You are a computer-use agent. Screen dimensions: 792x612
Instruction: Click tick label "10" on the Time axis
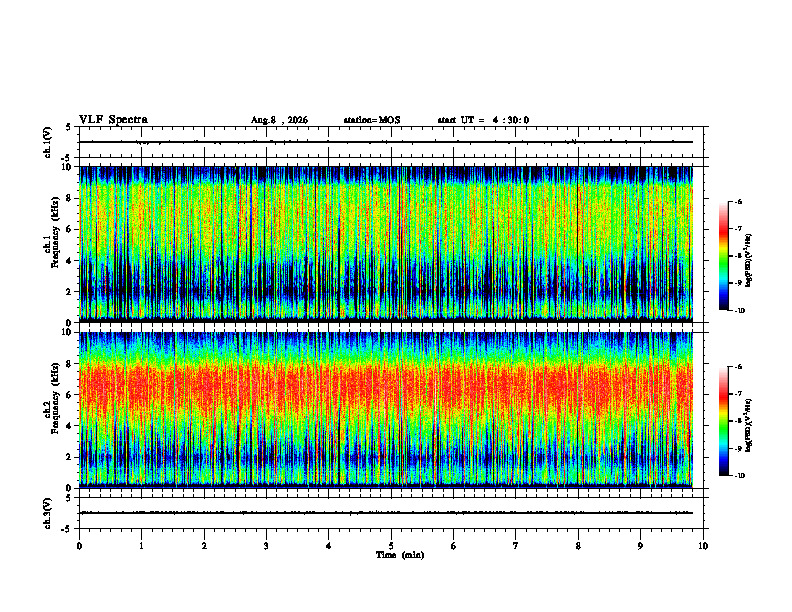click(703, 546)
